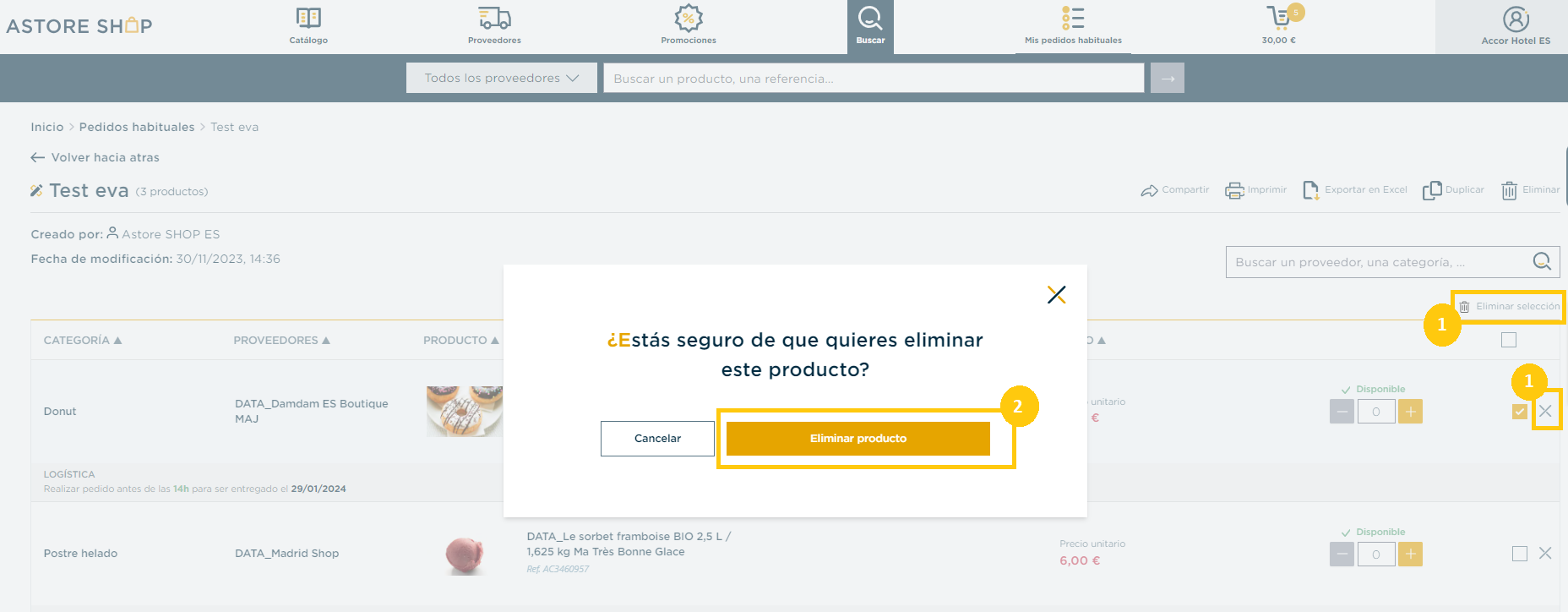Click Cancelar in the dialog
Image resolution: width=1568 pixels, height=612 pixels.
click(x=657, y=439)
